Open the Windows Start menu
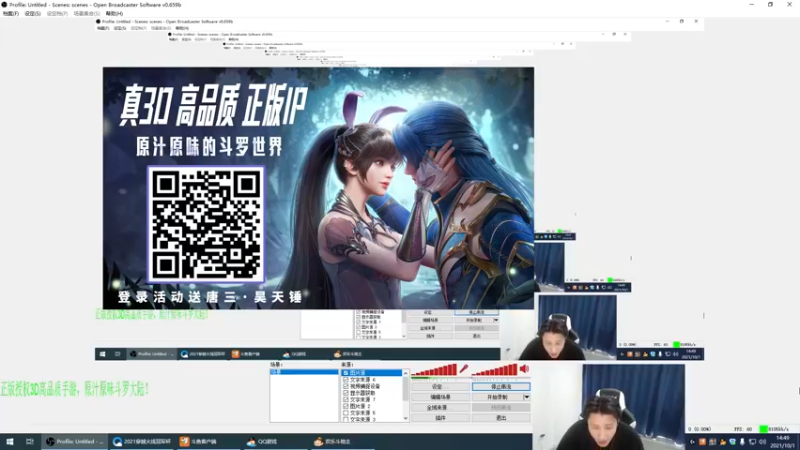This screenshot has width=800, height=450. click(10, 441)
